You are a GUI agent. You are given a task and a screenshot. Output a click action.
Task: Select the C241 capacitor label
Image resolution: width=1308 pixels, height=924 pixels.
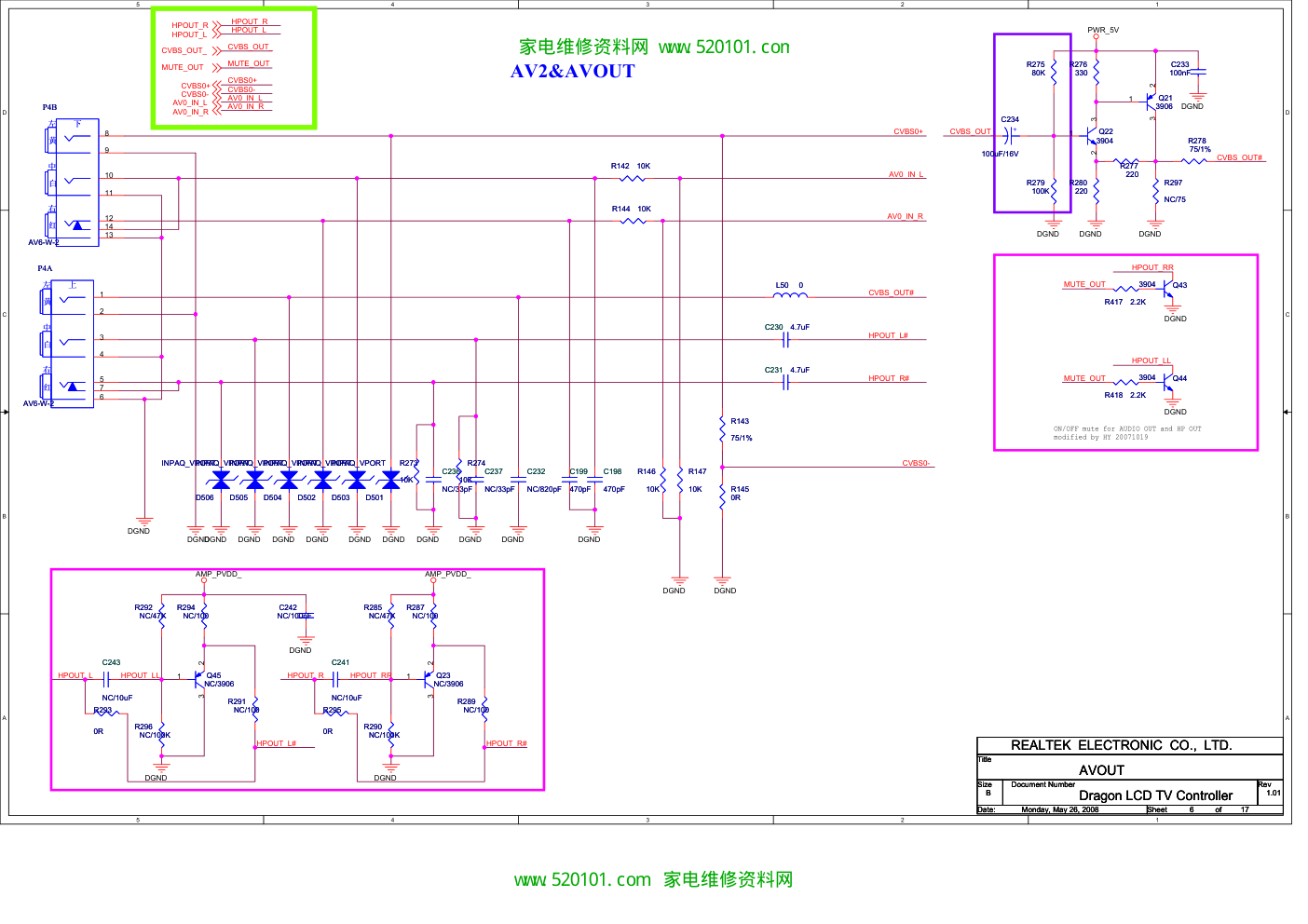[x=341, y=662]
